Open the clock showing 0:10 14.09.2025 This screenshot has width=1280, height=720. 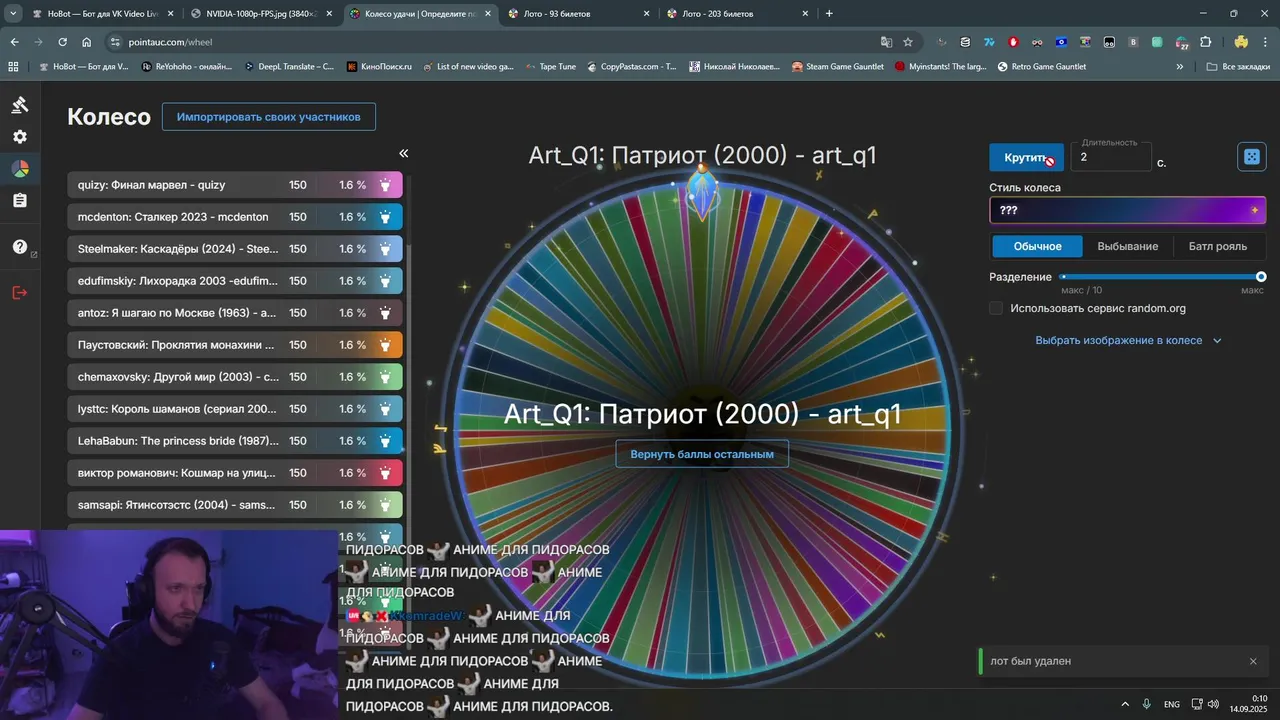tap(1248, 704)
